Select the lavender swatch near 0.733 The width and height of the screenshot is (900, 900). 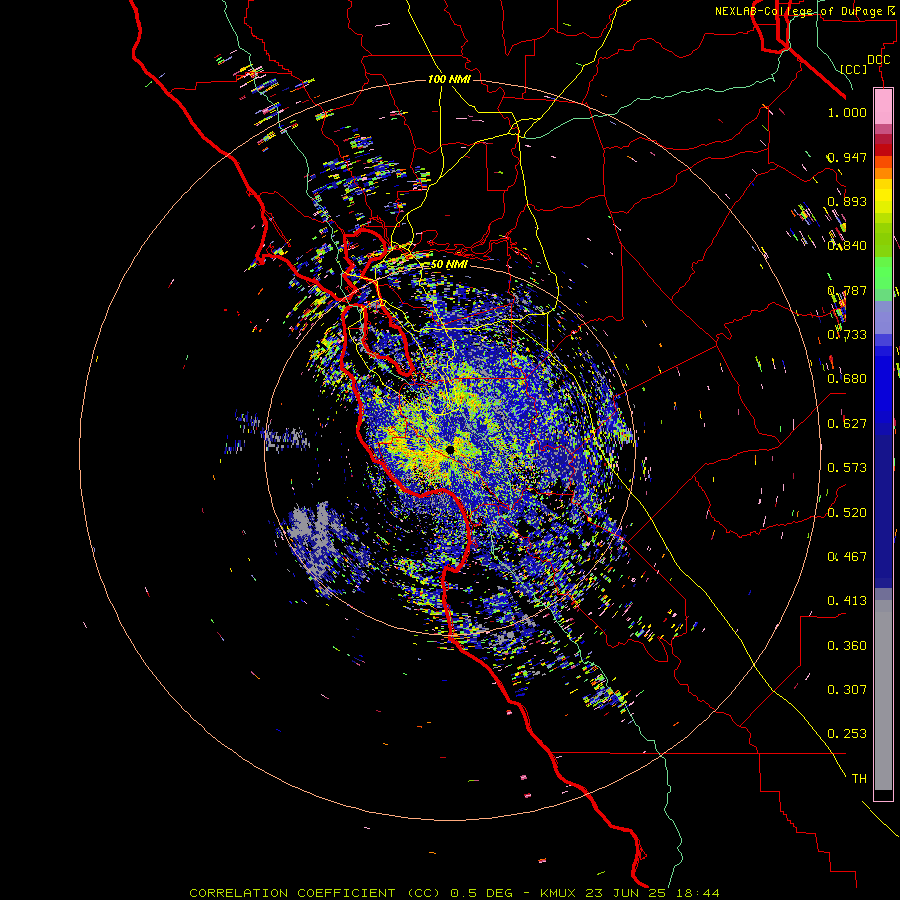pos(883,317)
